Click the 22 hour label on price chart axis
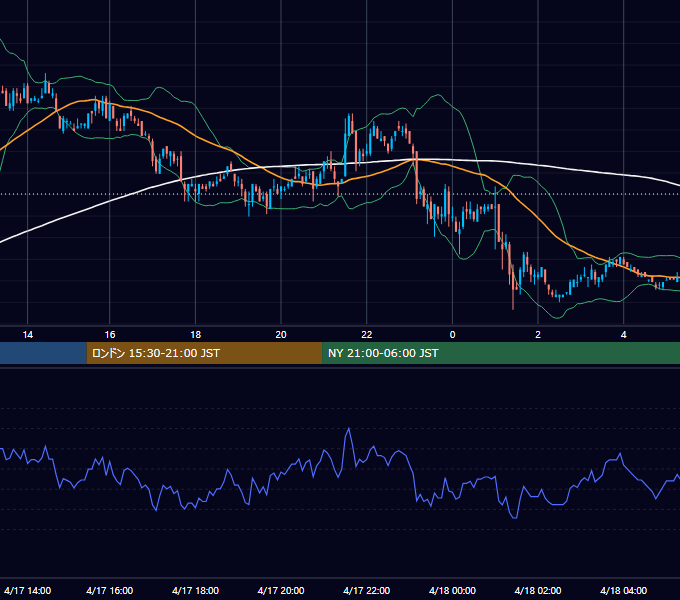Image resolution: width=680 pixels, height=600 pixels. 367,335
